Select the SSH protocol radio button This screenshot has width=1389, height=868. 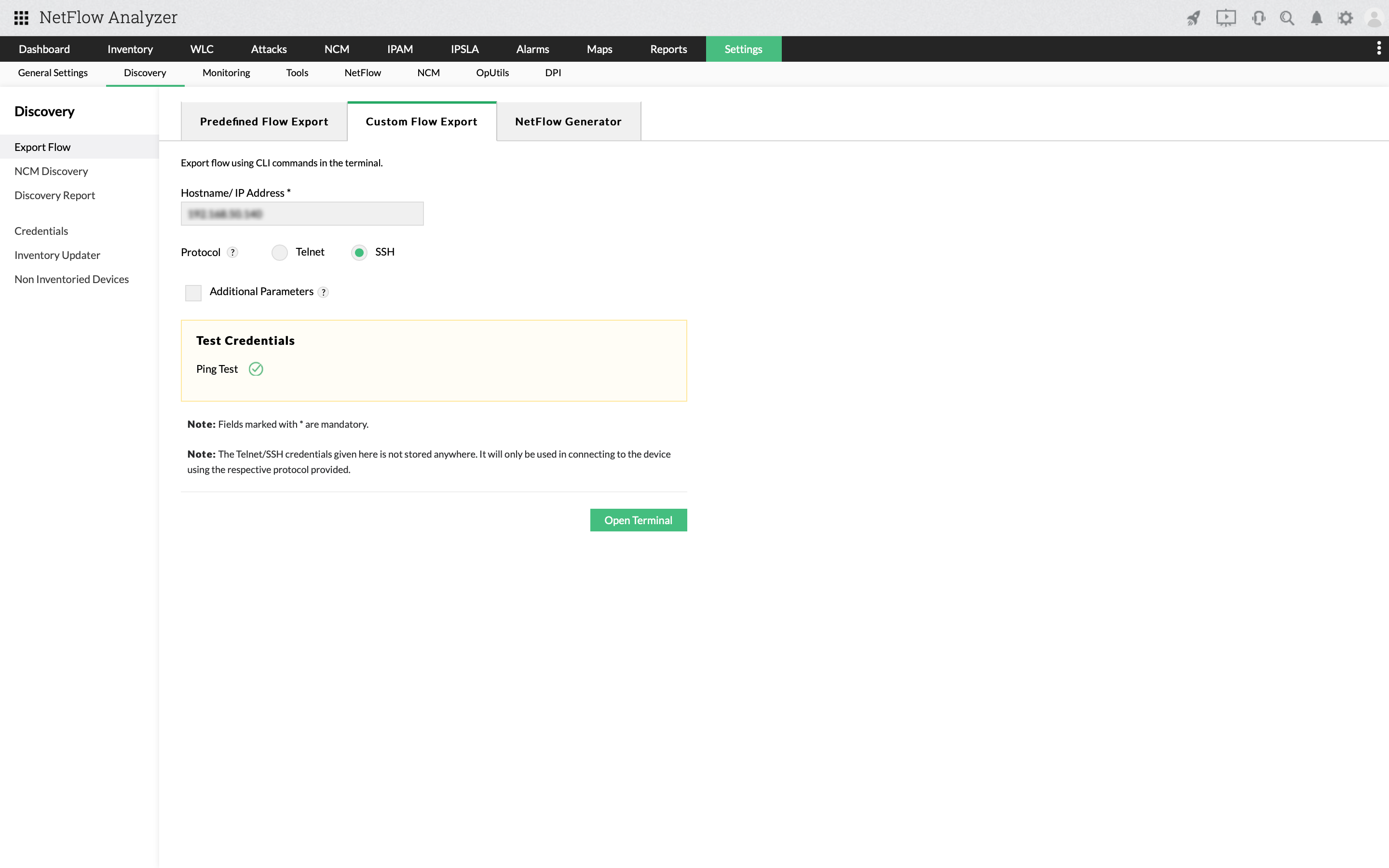coord(359,253)
